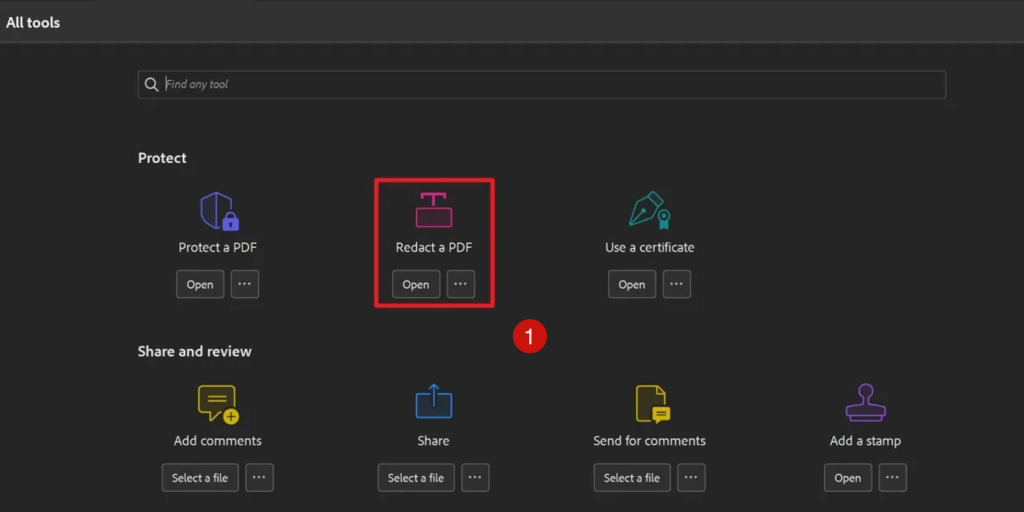Show more options for Share
Viewport: 1024px width, 512px height.
475,477
